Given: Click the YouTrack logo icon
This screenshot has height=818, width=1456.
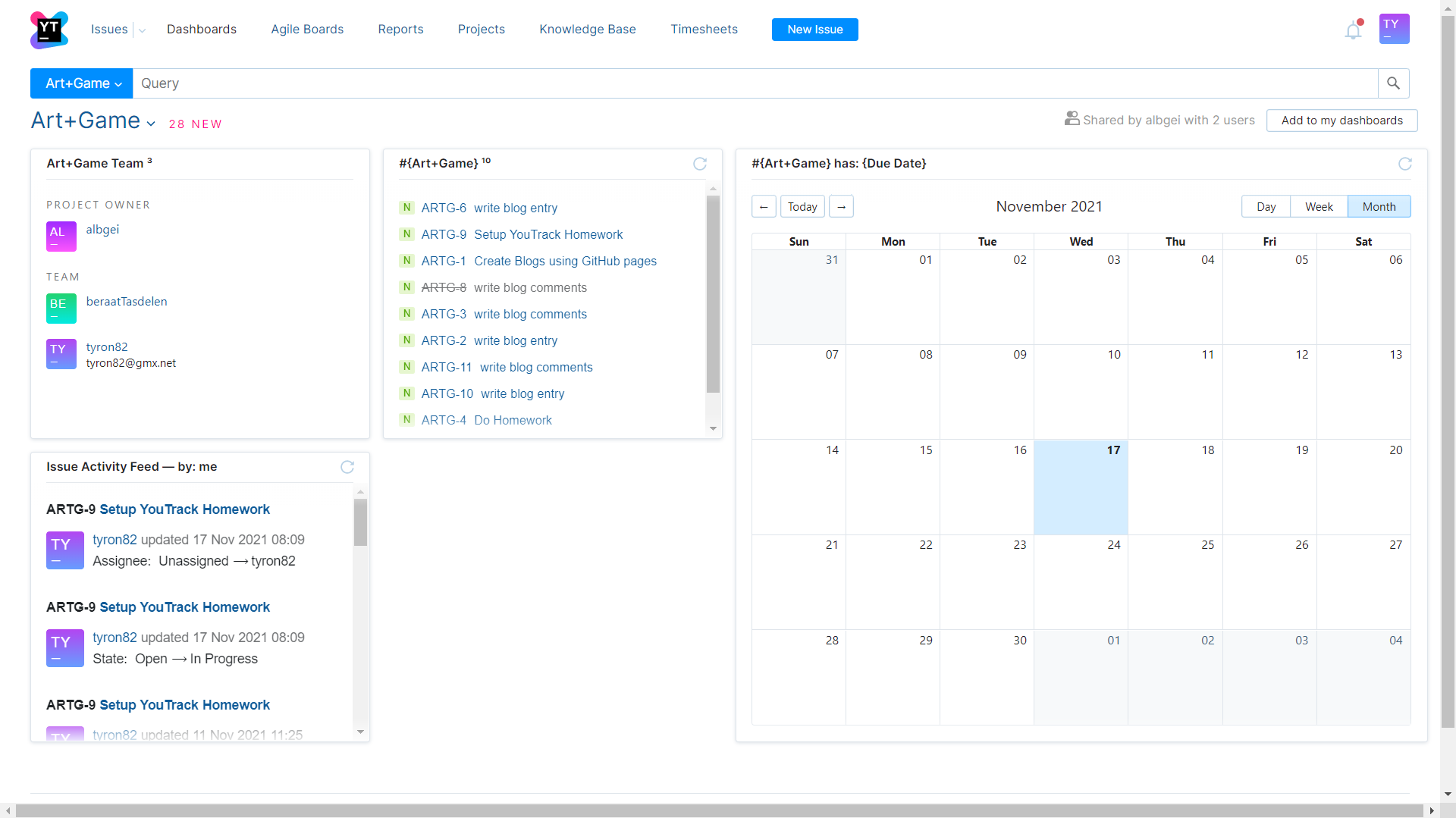Looking at the screenshot, I should coord(49,30).
